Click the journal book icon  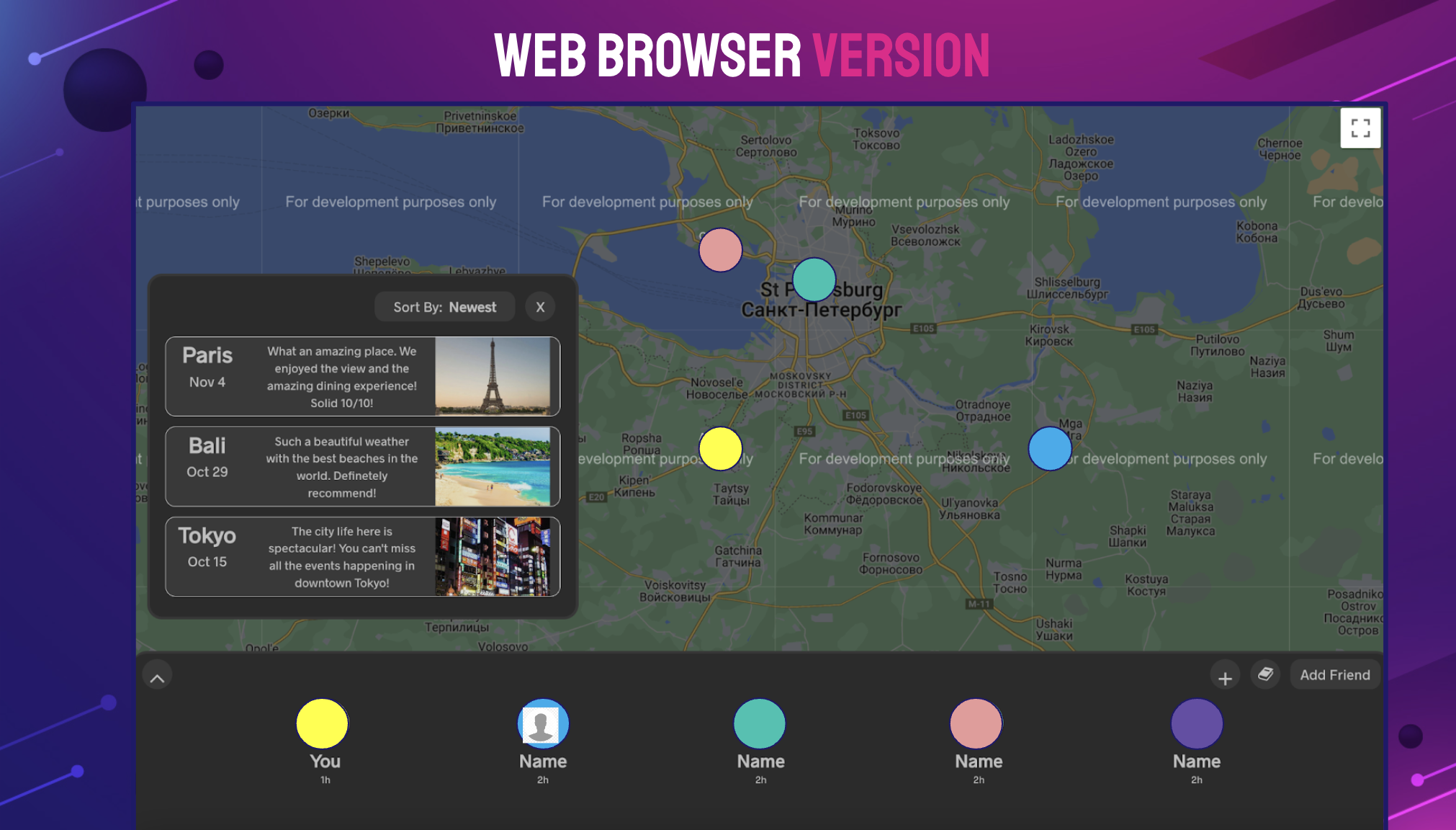tap(1265, 674)
